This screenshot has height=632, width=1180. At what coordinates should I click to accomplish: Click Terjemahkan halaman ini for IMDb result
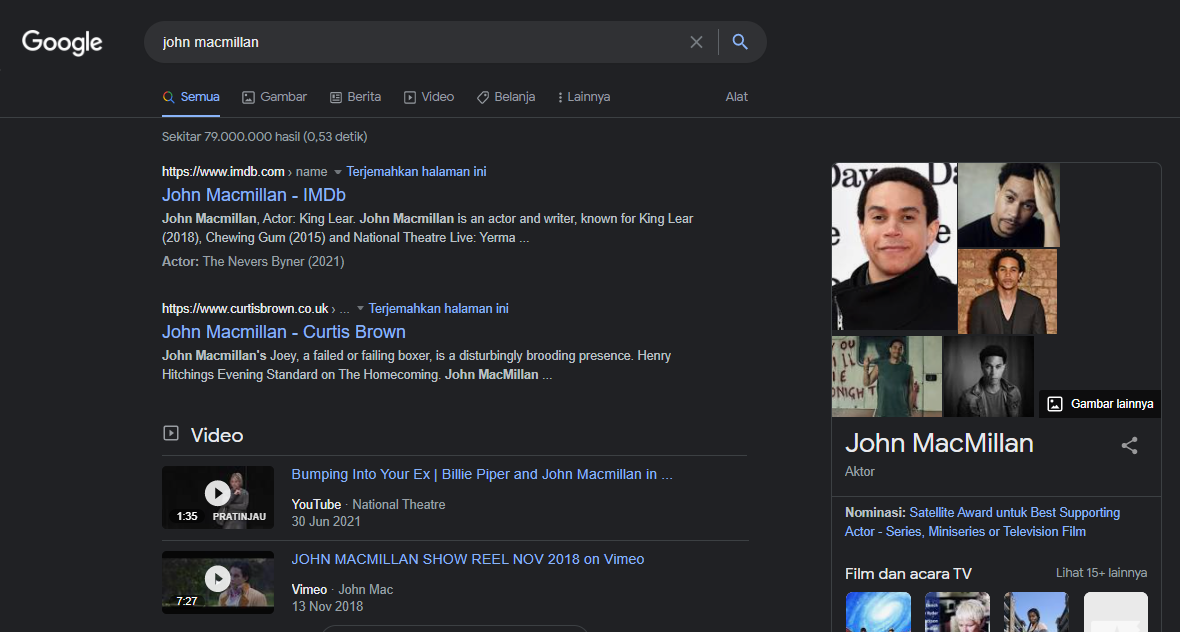click(416, 172)
